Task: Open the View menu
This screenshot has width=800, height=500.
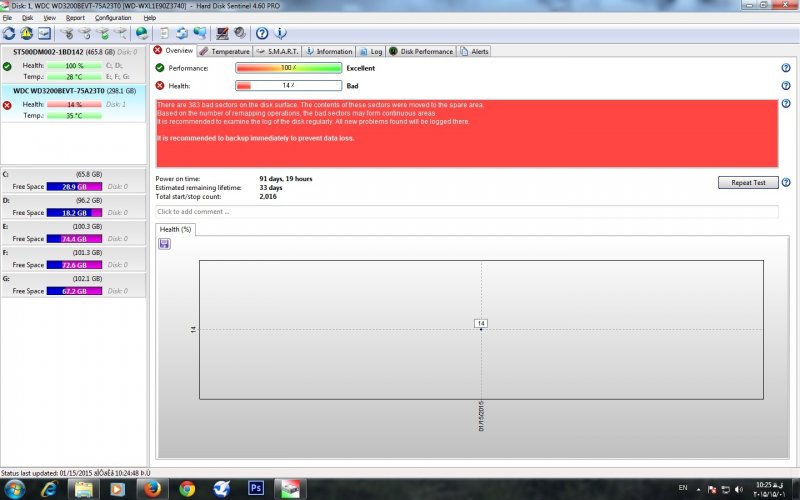Action: (49, 18)
